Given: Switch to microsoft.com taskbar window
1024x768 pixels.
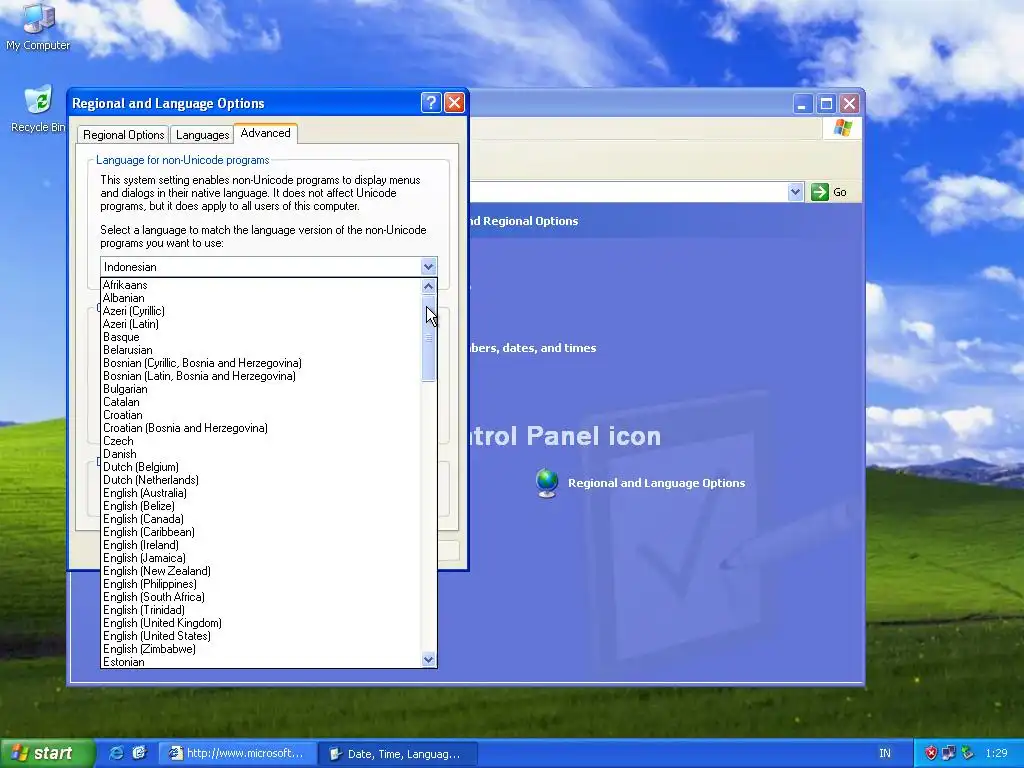Looking at the screenshot, I should tap(238, 754).
